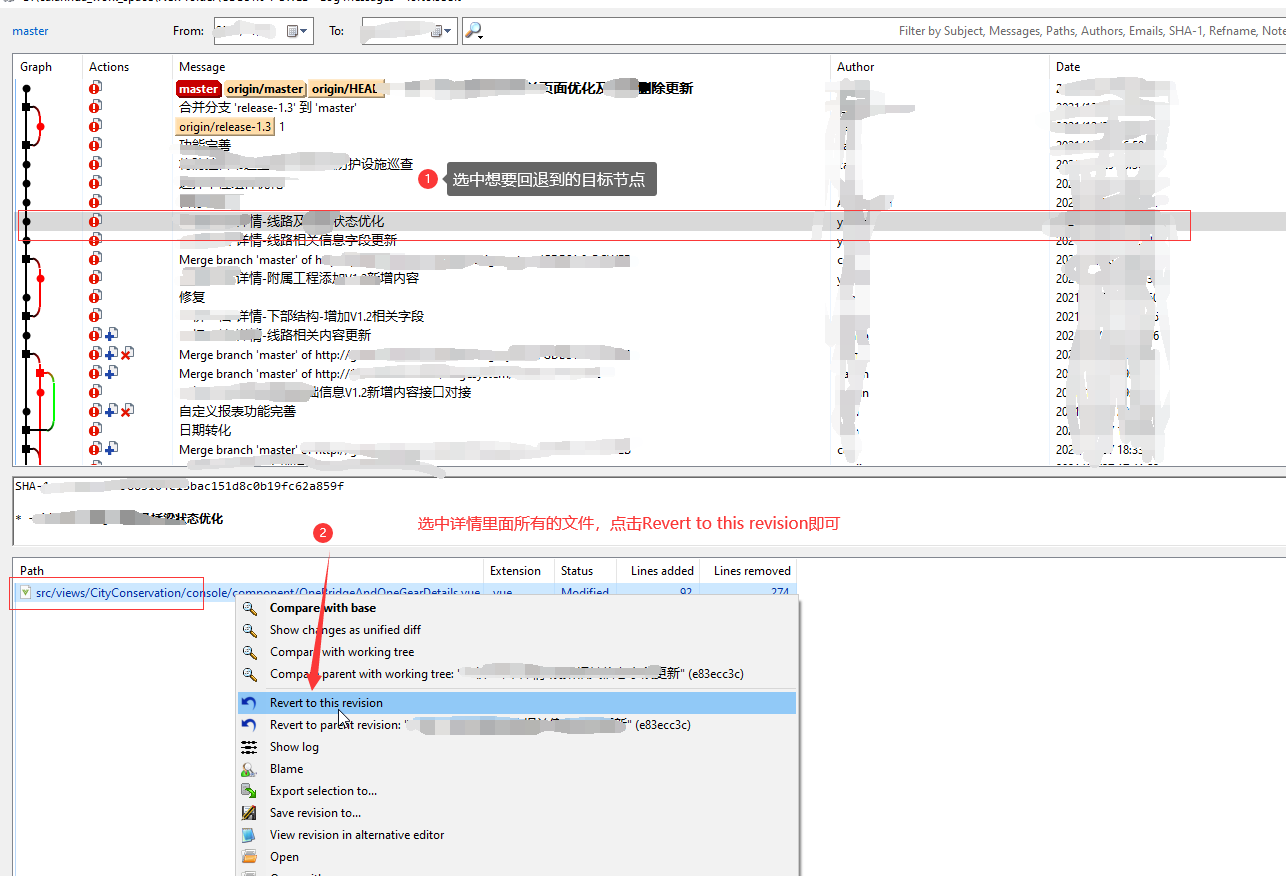Choose Show changes as unified diff
The image size is (1286, 876).
click(x=345, y=630)
